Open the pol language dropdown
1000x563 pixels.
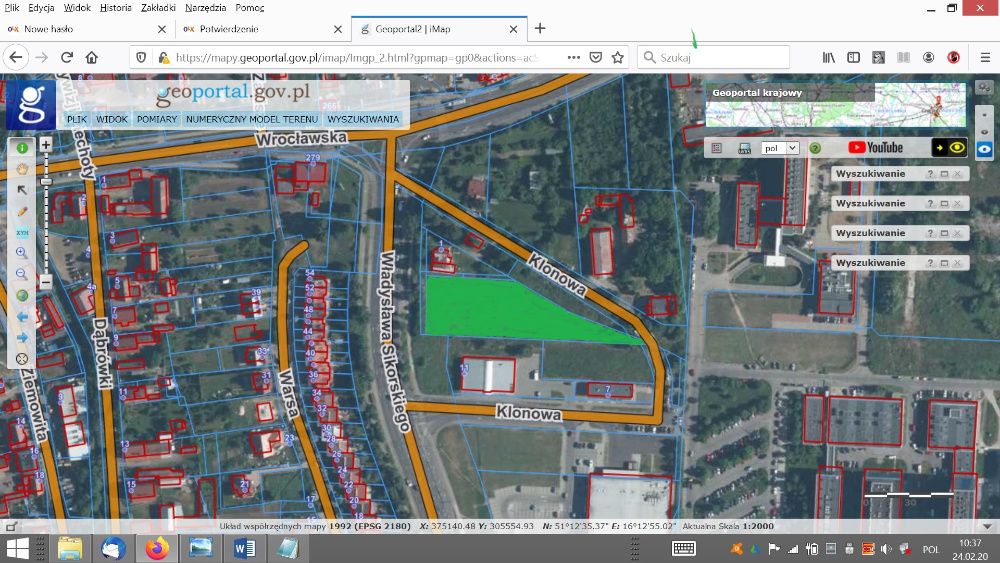780,148
